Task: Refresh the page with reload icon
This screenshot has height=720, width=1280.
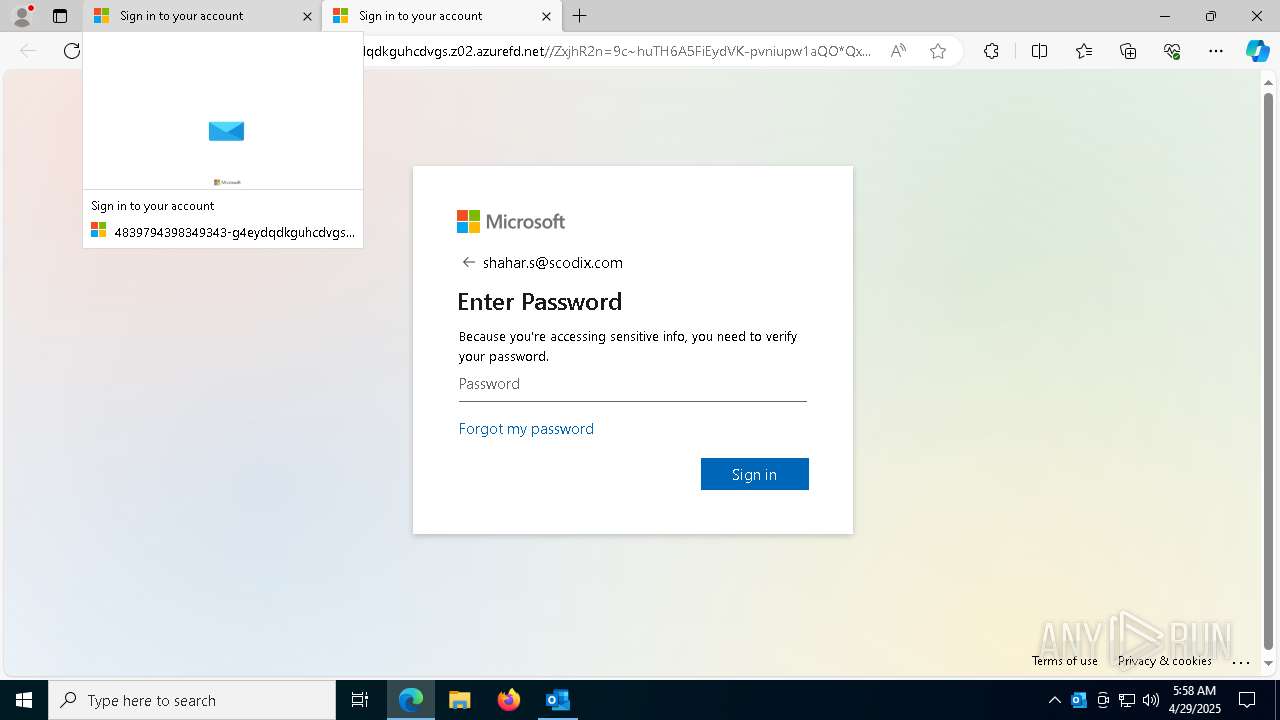Action: [72, 51]
